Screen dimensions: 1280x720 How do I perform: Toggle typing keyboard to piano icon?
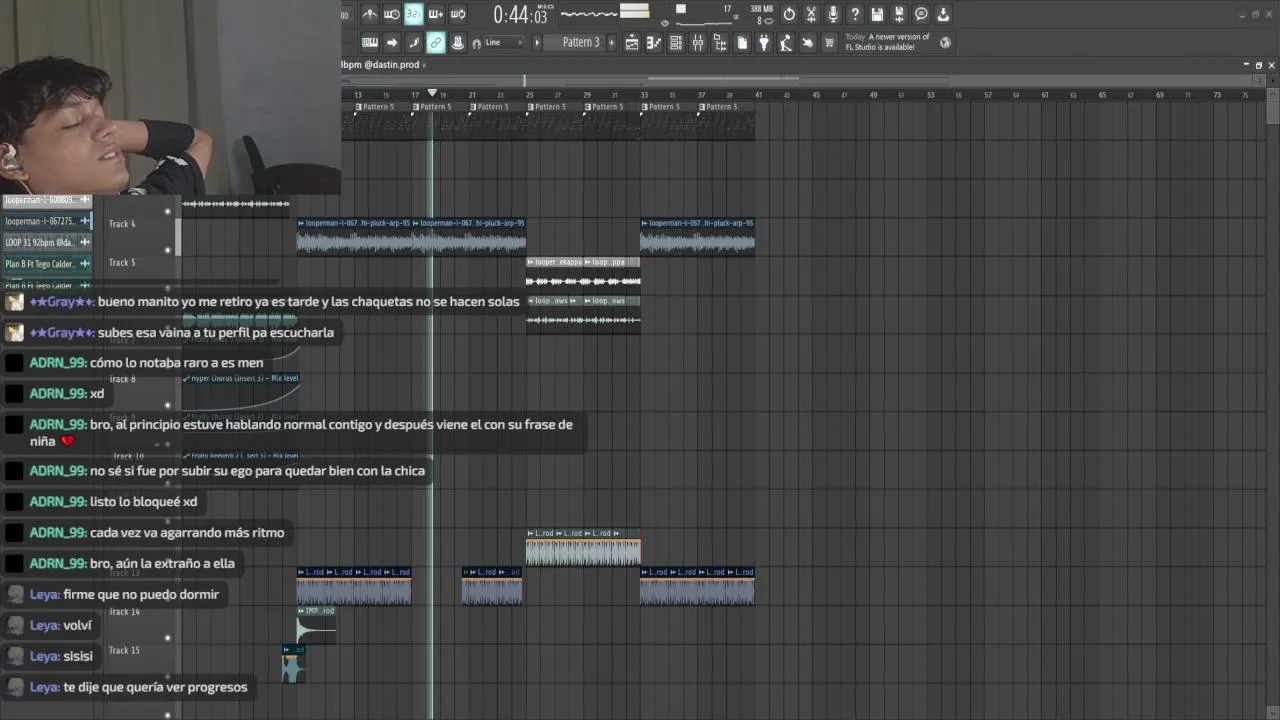click(369, 42)
